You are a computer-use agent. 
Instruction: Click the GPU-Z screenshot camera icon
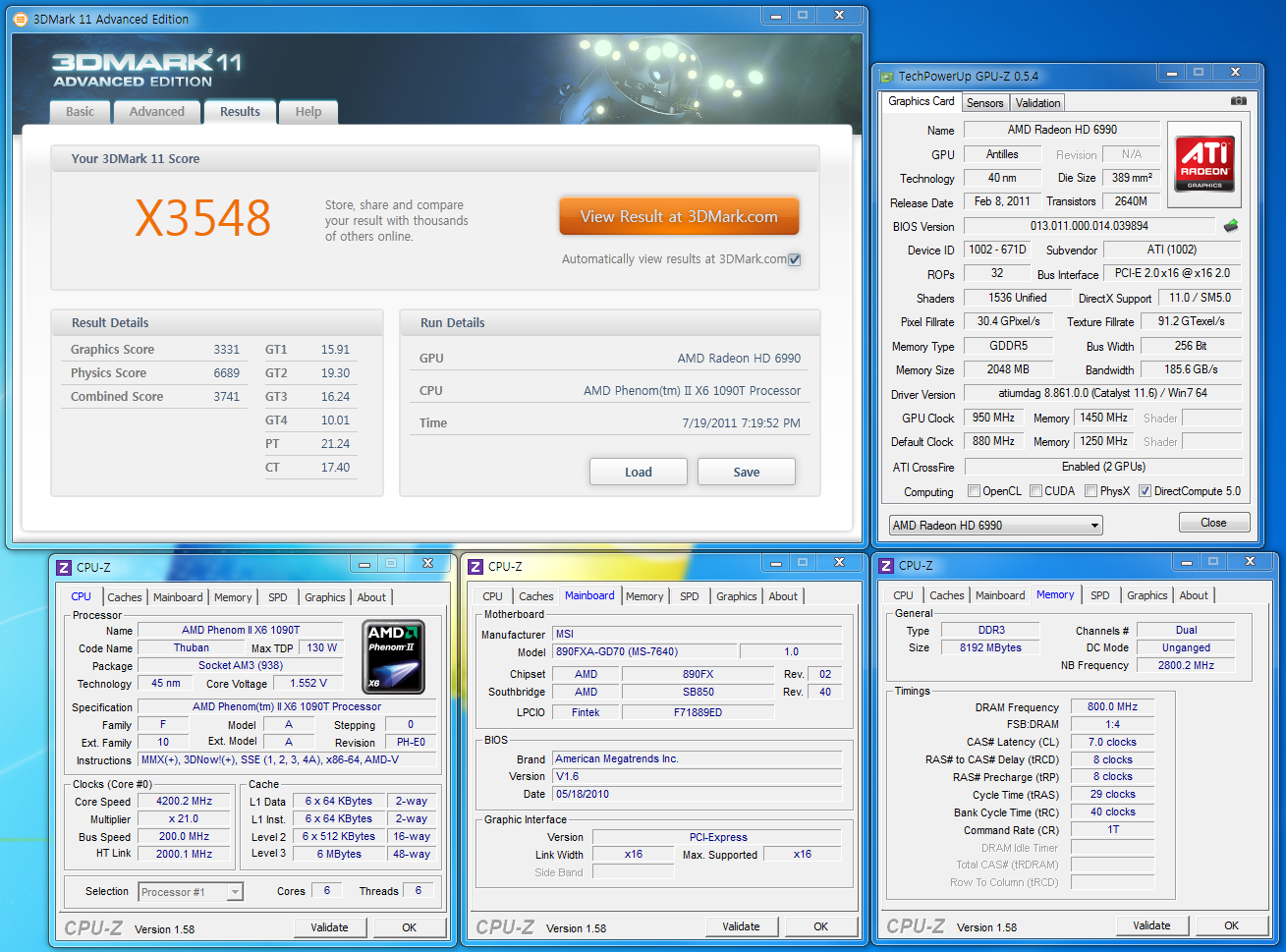pyautogui.click(x=1238, y=101)
